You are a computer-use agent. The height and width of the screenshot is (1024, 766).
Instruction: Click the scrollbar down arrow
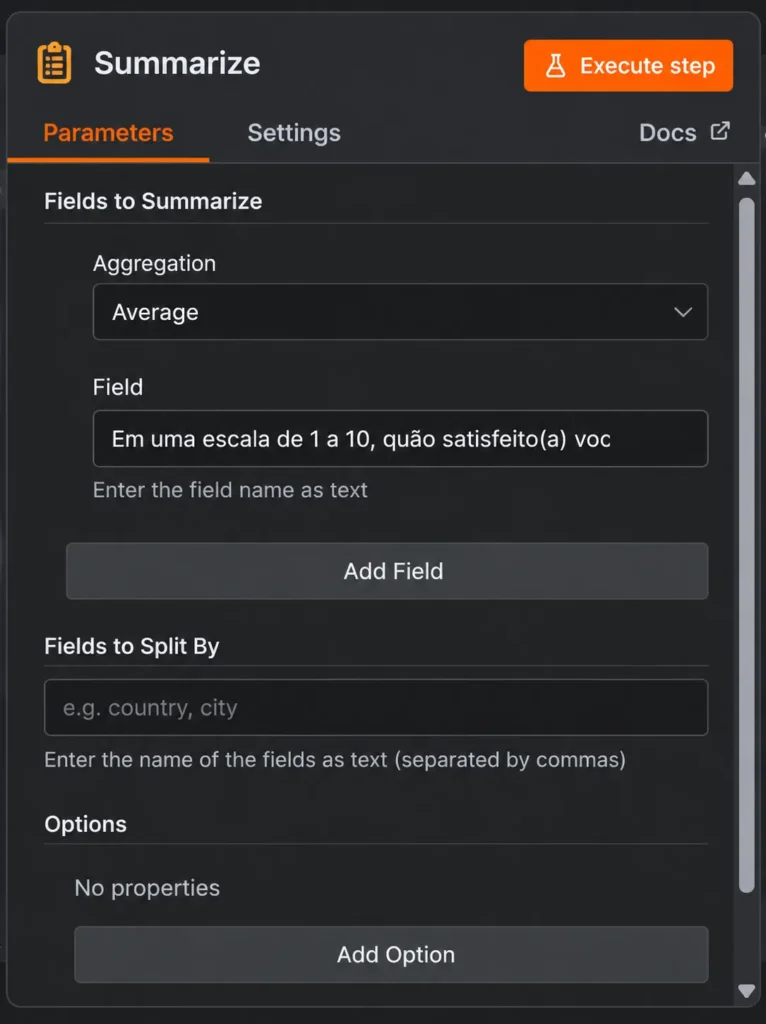pos(746,991)
